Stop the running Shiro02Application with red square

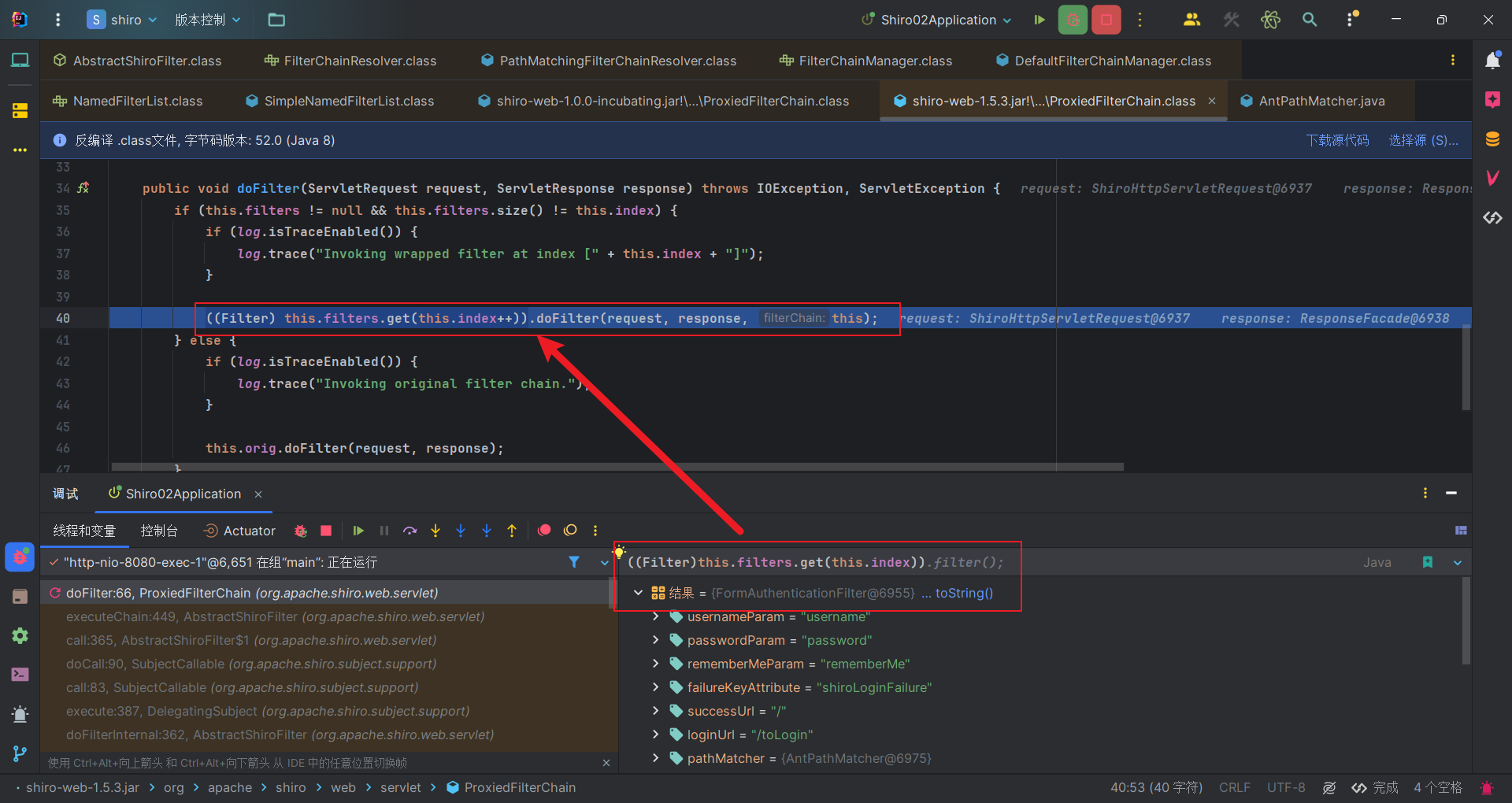[x=1106, y=20]
